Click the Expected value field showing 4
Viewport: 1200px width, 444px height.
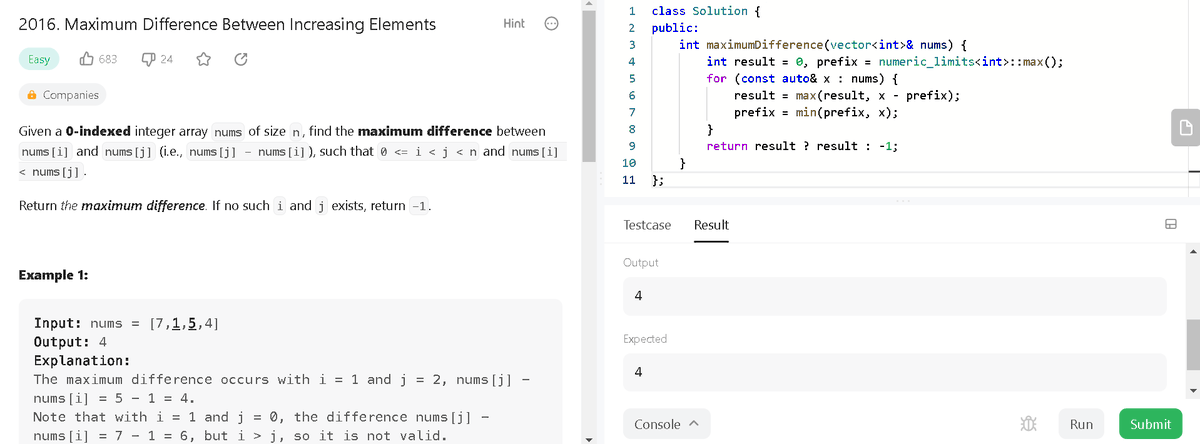click(x=894, y=372)
